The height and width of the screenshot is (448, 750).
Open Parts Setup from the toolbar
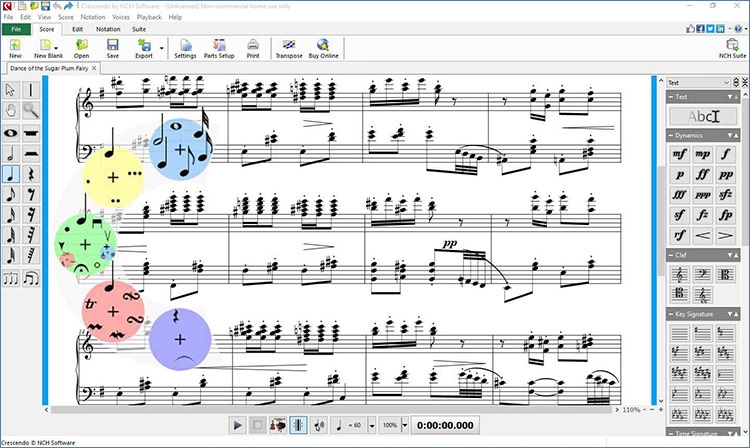(219, 48)
